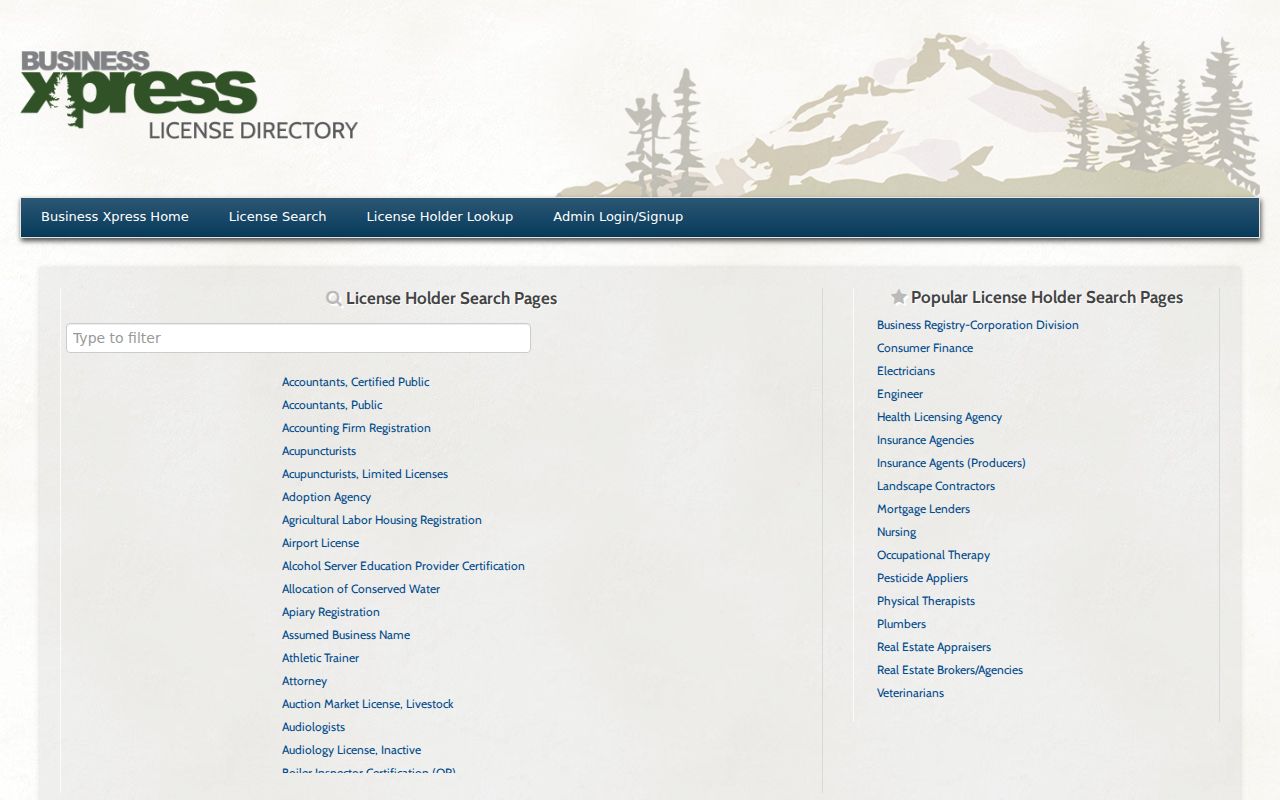Screen dimensions: 1280x800
Task: Select Veterinarians popular link
Action: (x=910, y=693)
